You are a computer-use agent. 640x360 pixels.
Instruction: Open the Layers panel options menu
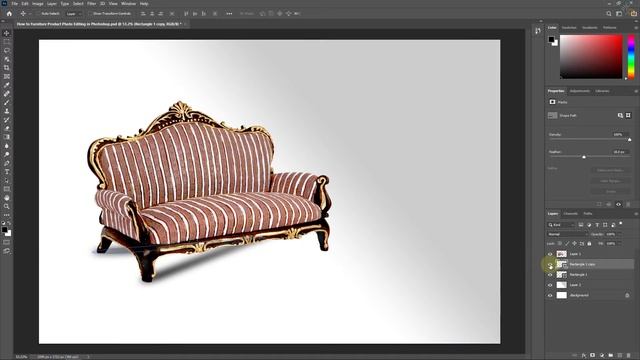point(636,213)
